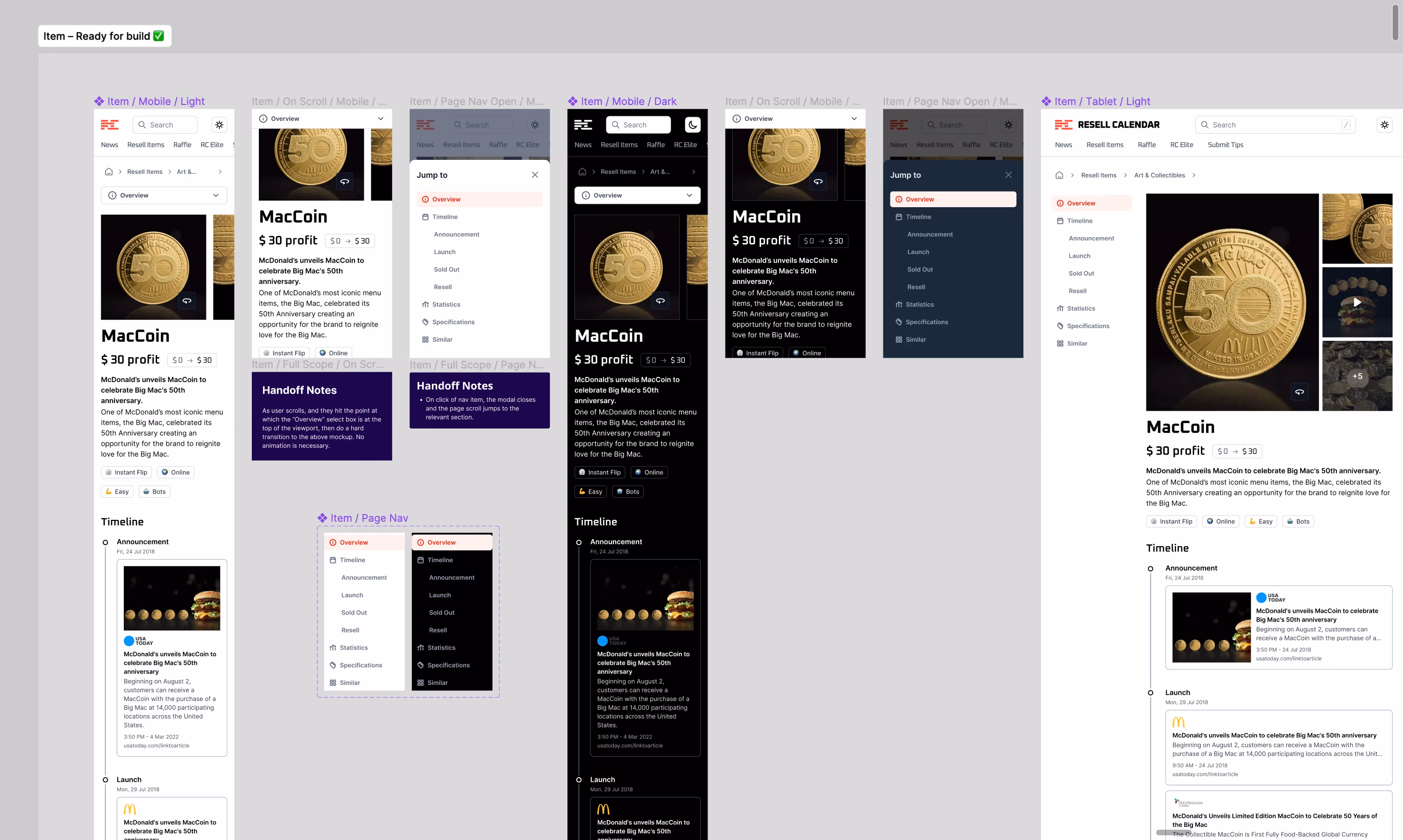The image size is (1403, 840).
Task: Open the breadcrumb chevron next to Art & Collectibles
Action: (1195, 175)
